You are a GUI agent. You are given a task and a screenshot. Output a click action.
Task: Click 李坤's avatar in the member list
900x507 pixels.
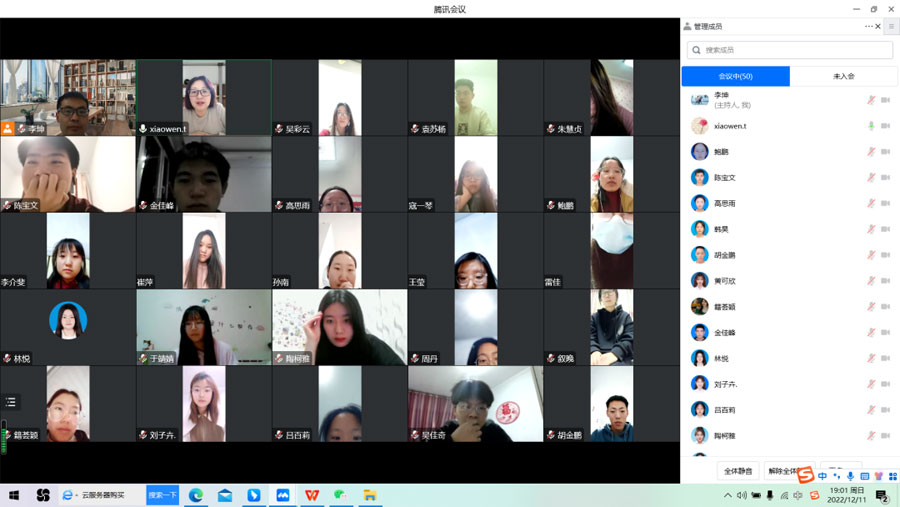pos(699,100)
